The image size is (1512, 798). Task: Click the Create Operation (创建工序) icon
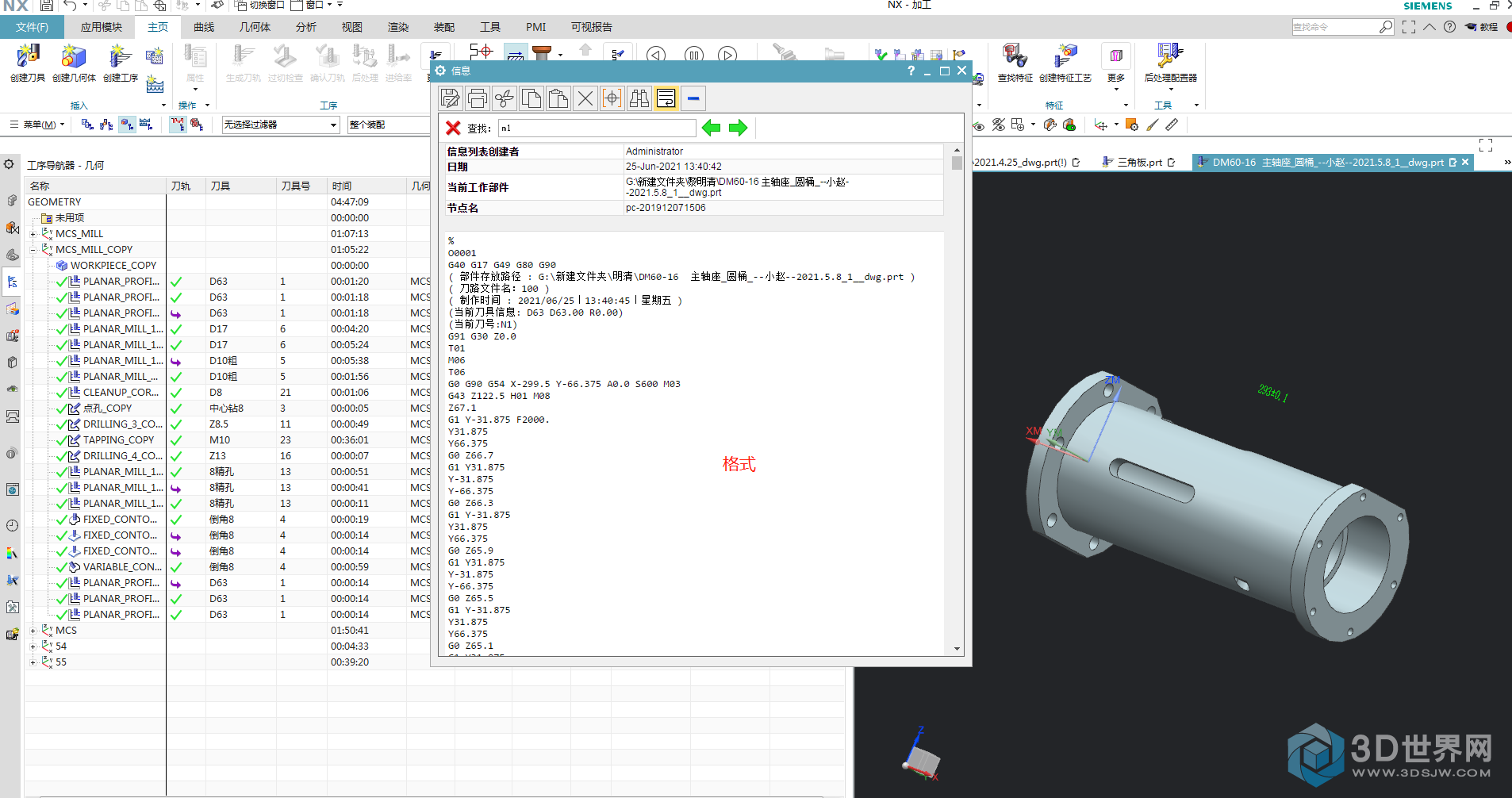point(120,57)
